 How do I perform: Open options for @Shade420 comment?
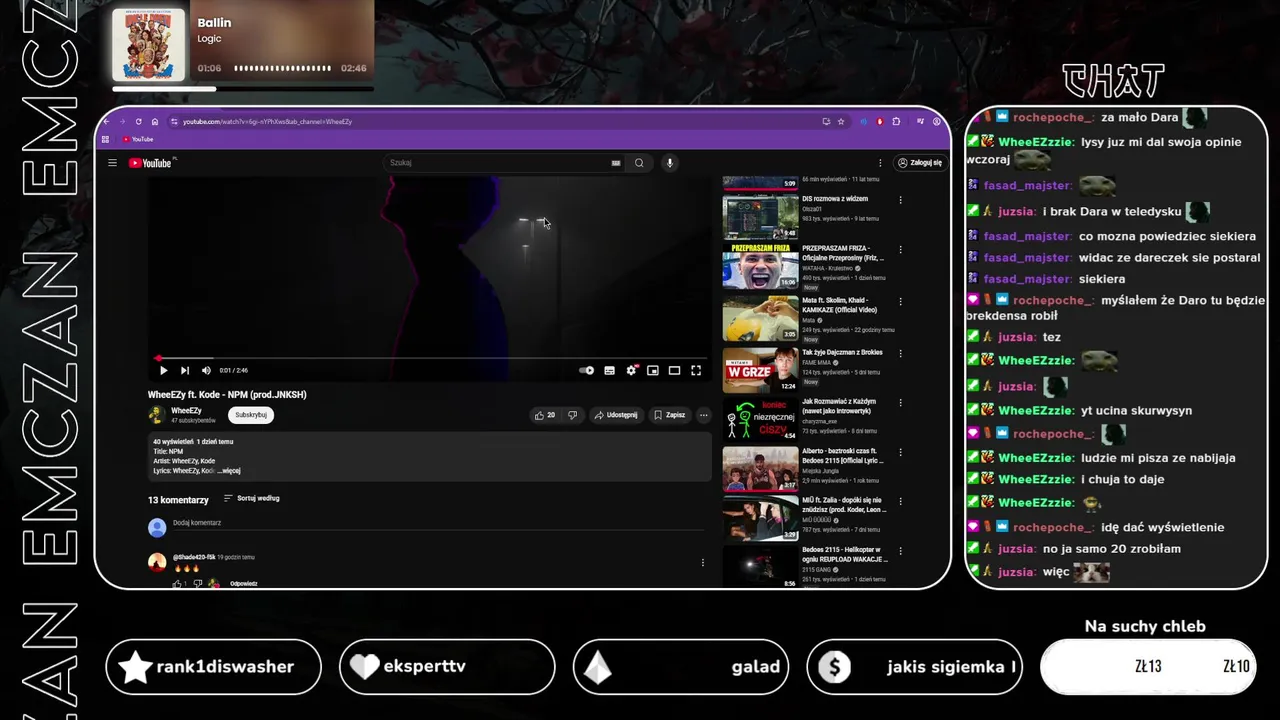(x=703, y=562)
